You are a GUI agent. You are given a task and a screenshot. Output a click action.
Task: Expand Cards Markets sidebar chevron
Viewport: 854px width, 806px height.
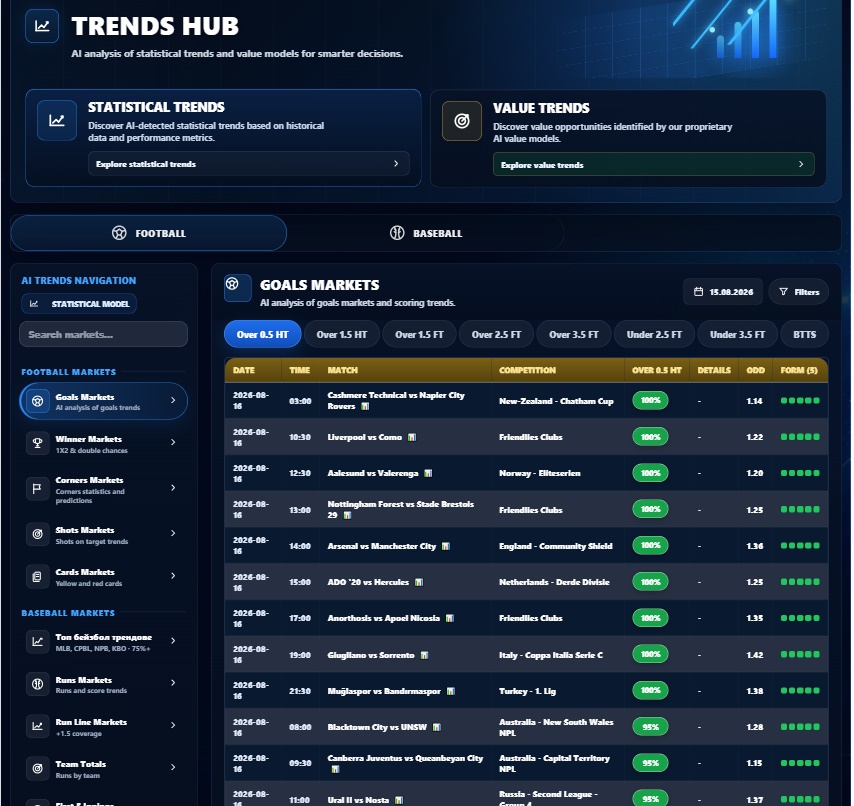(x=173, y=576)
